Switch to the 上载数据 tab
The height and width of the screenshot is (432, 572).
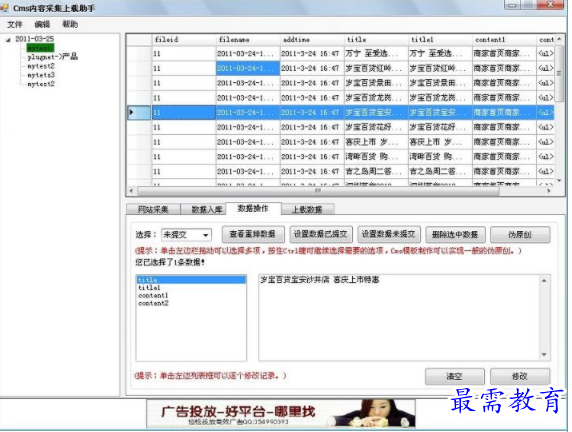tap(307, 209)
